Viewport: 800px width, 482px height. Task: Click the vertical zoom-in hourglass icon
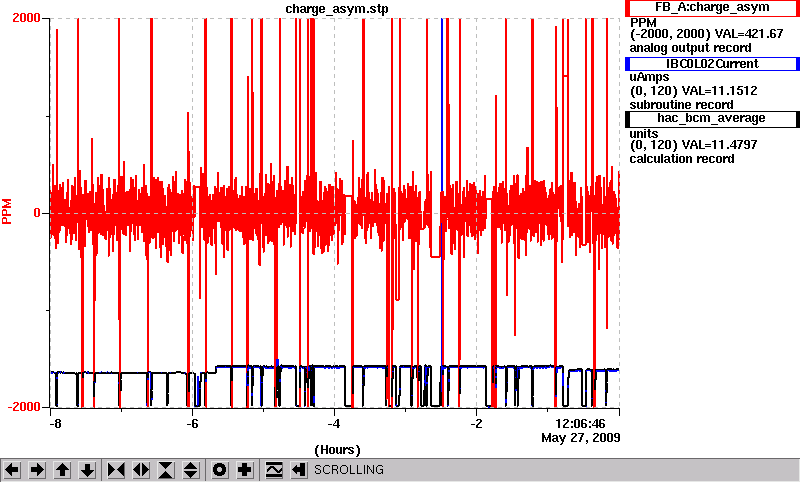[x=166, y=469]
